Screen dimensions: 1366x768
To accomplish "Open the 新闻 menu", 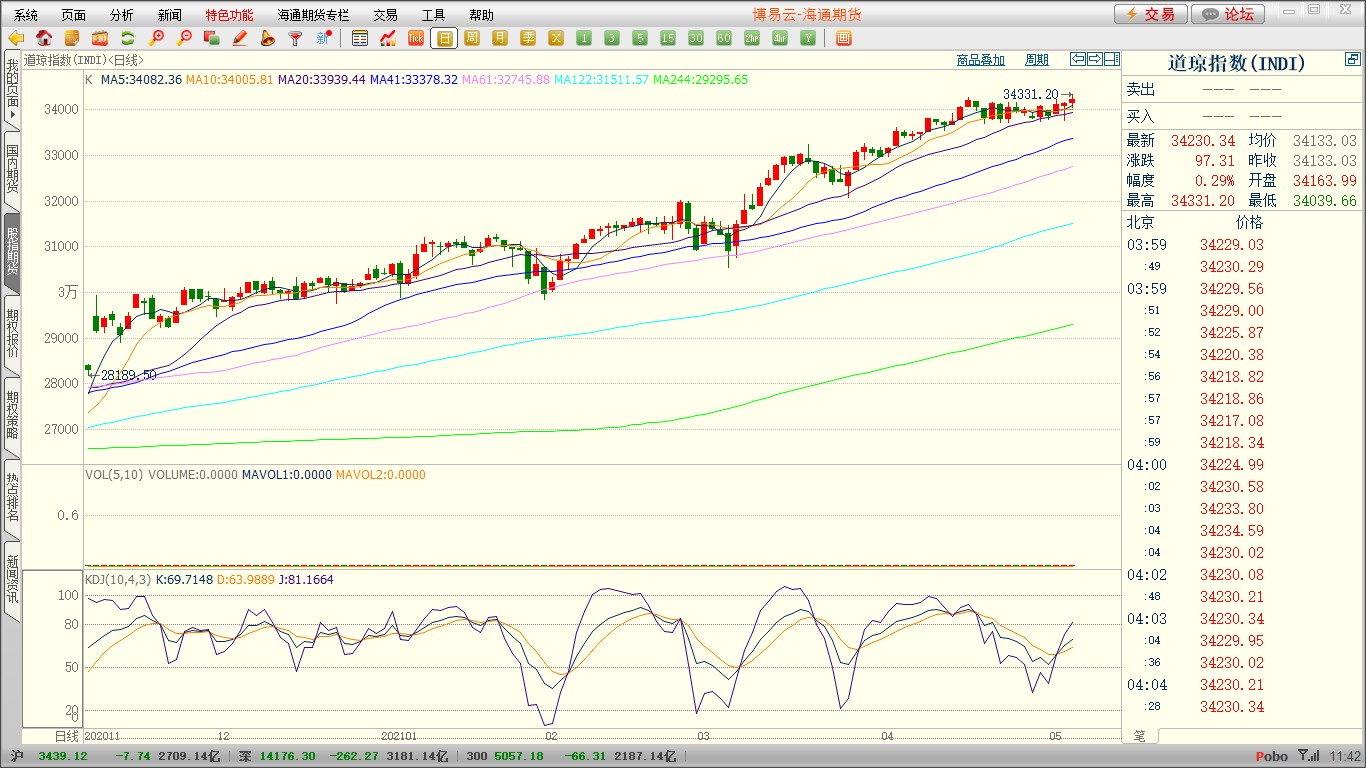I will pos(170,15).
